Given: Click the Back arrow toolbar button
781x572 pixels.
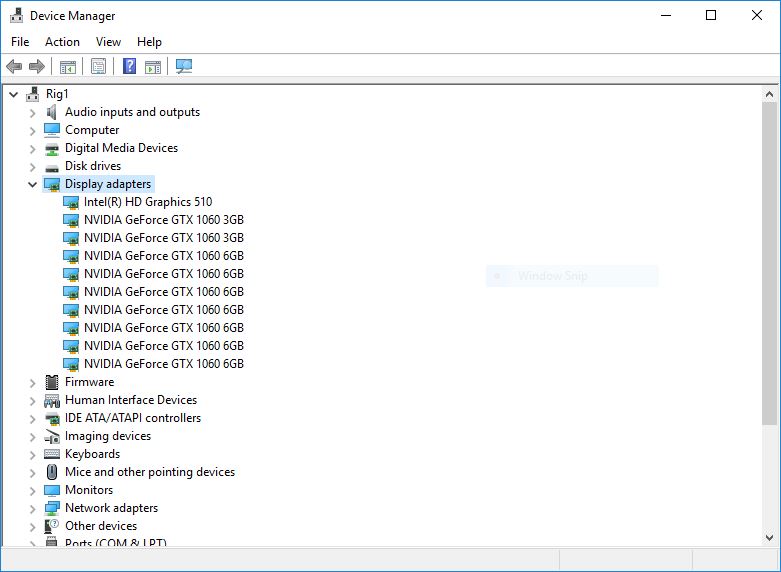Looking at the screenshot, I should tap(14, 66).
